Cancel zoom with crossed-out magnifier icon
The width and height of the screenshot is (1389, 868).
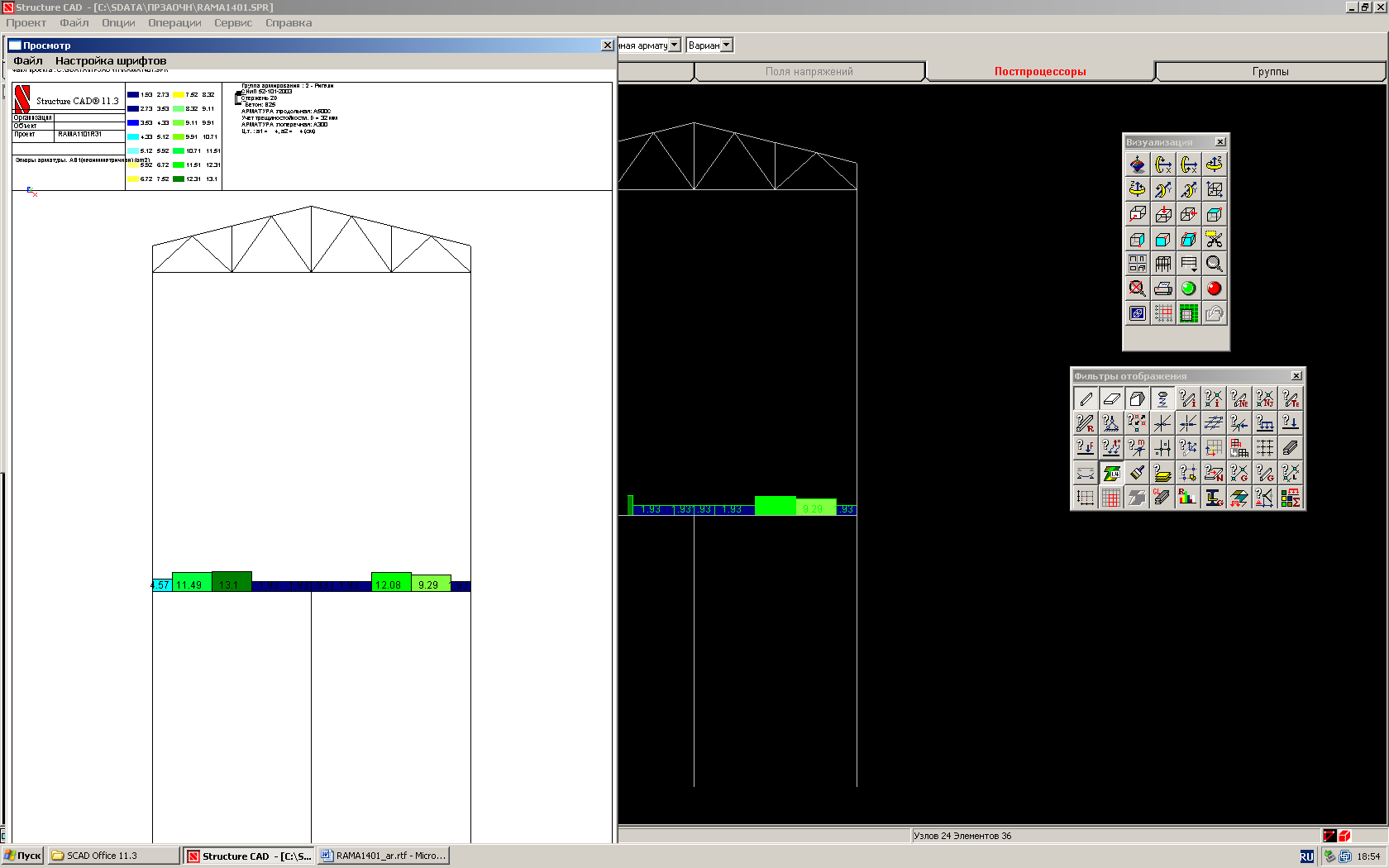tap(1138, 289)
